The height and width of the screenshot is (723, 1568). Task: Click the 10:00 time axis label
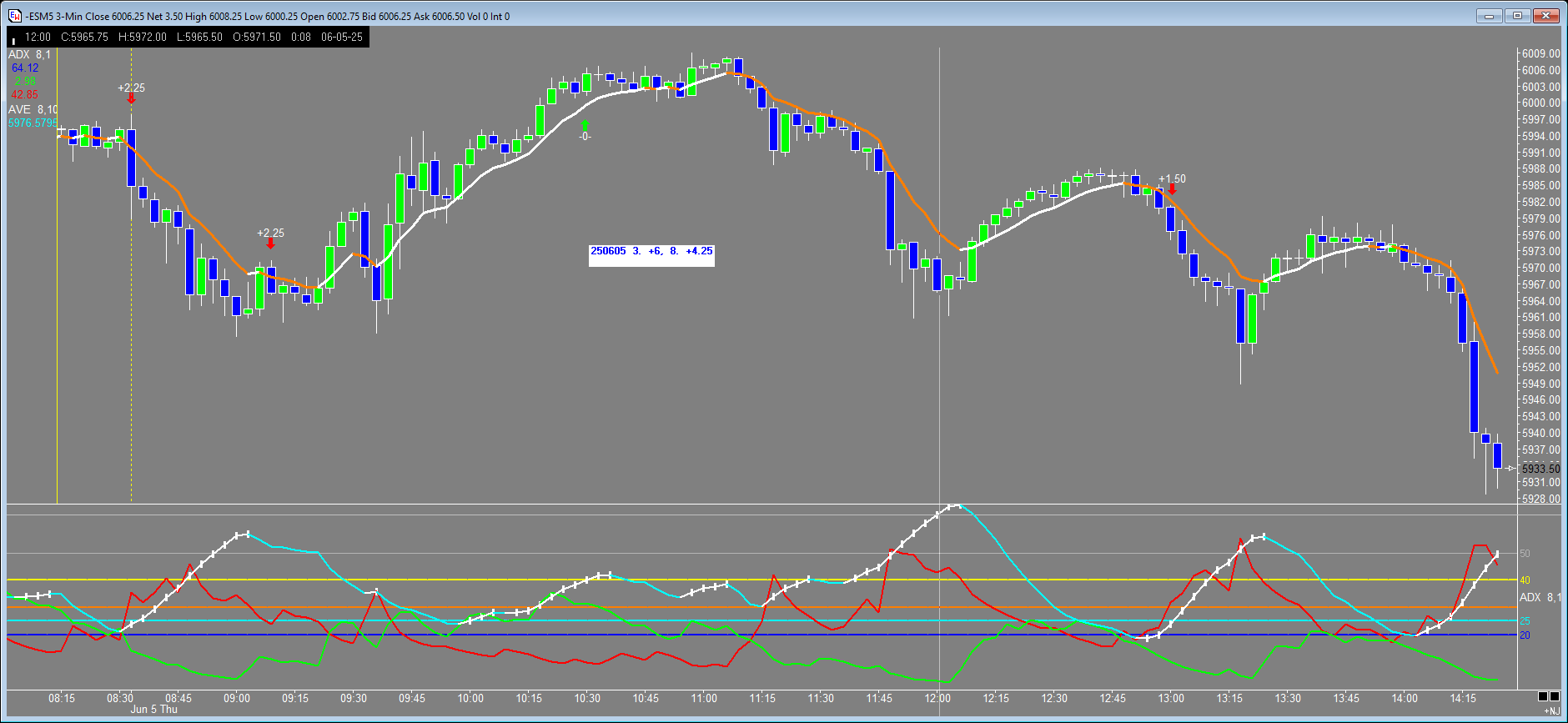click(x=470, y=698)
